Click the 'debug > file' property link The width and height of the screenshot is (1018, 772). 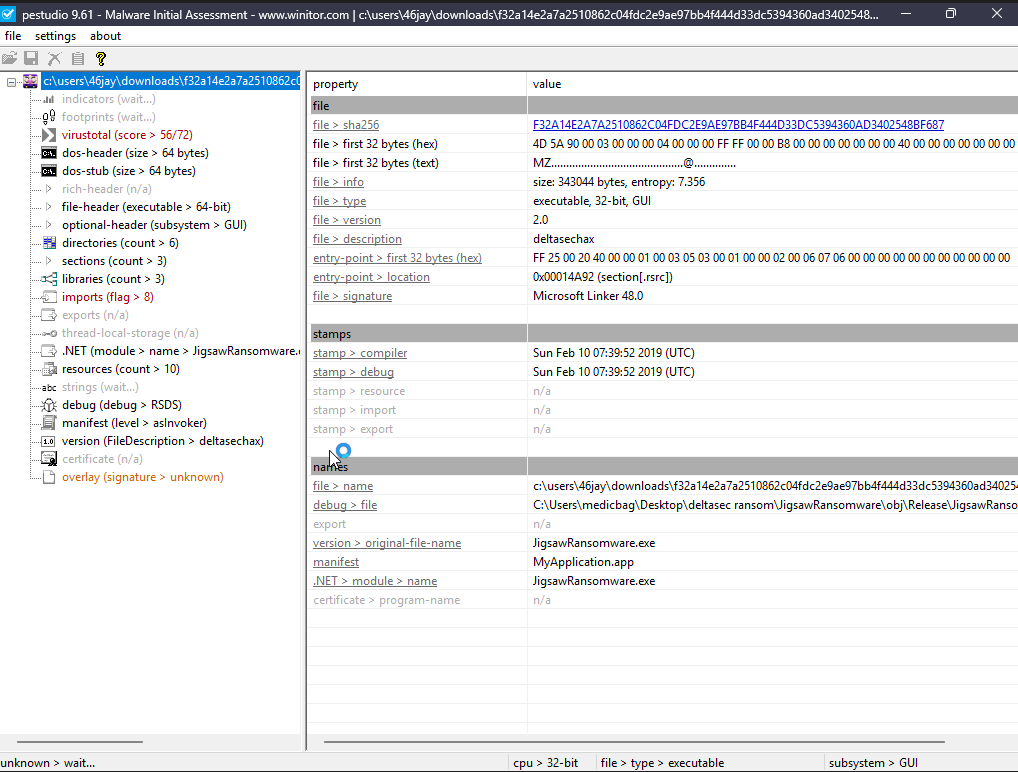345,504
